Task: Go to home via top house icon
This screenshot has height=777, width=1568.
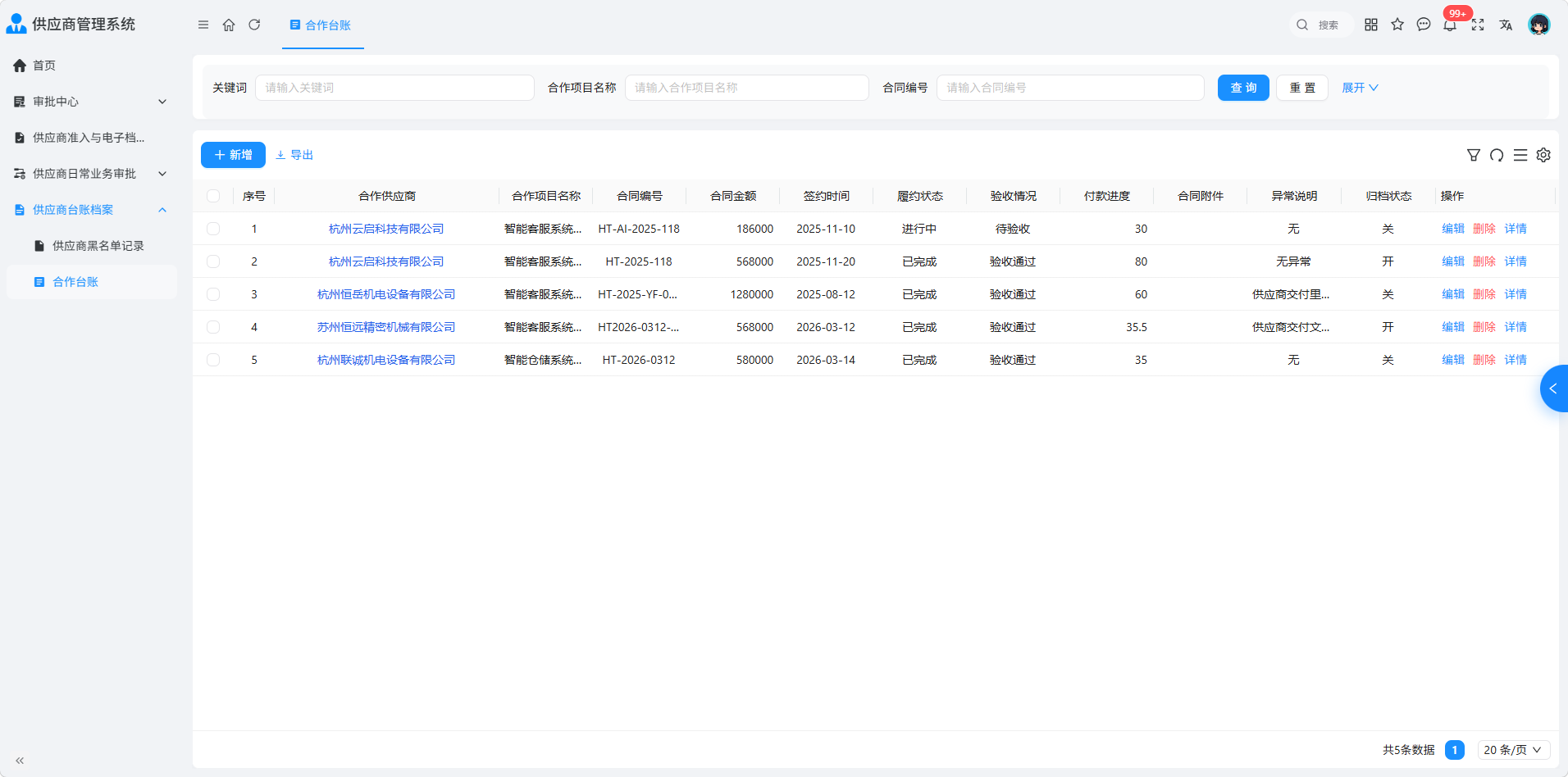Action: [x=229, y=25]
